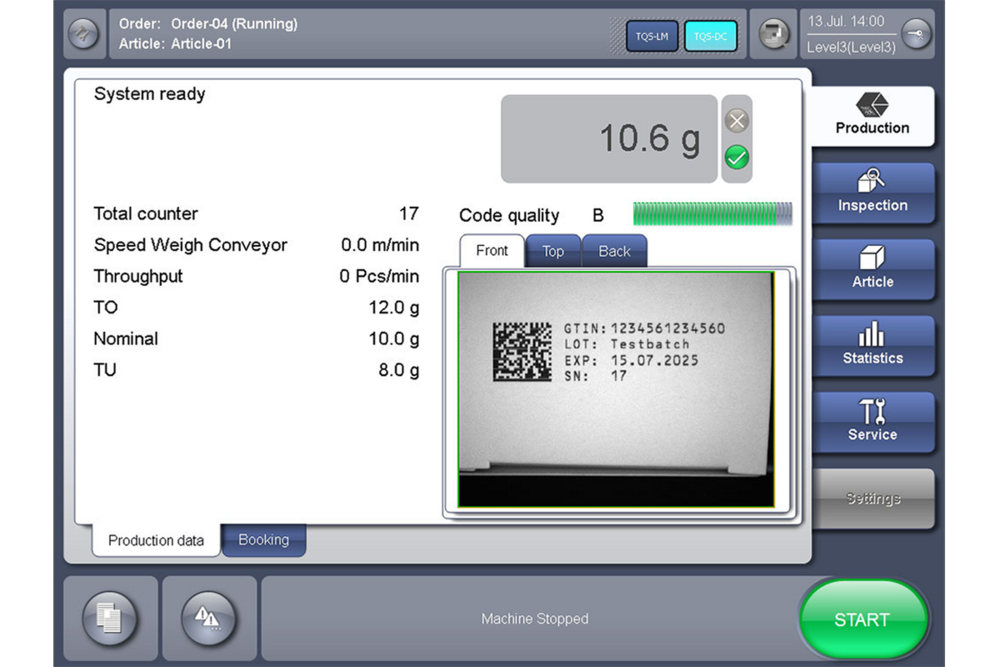Click the TU value "8.0 g"
The width and height of the screenshot is (1000, 667).
(399, 370)
